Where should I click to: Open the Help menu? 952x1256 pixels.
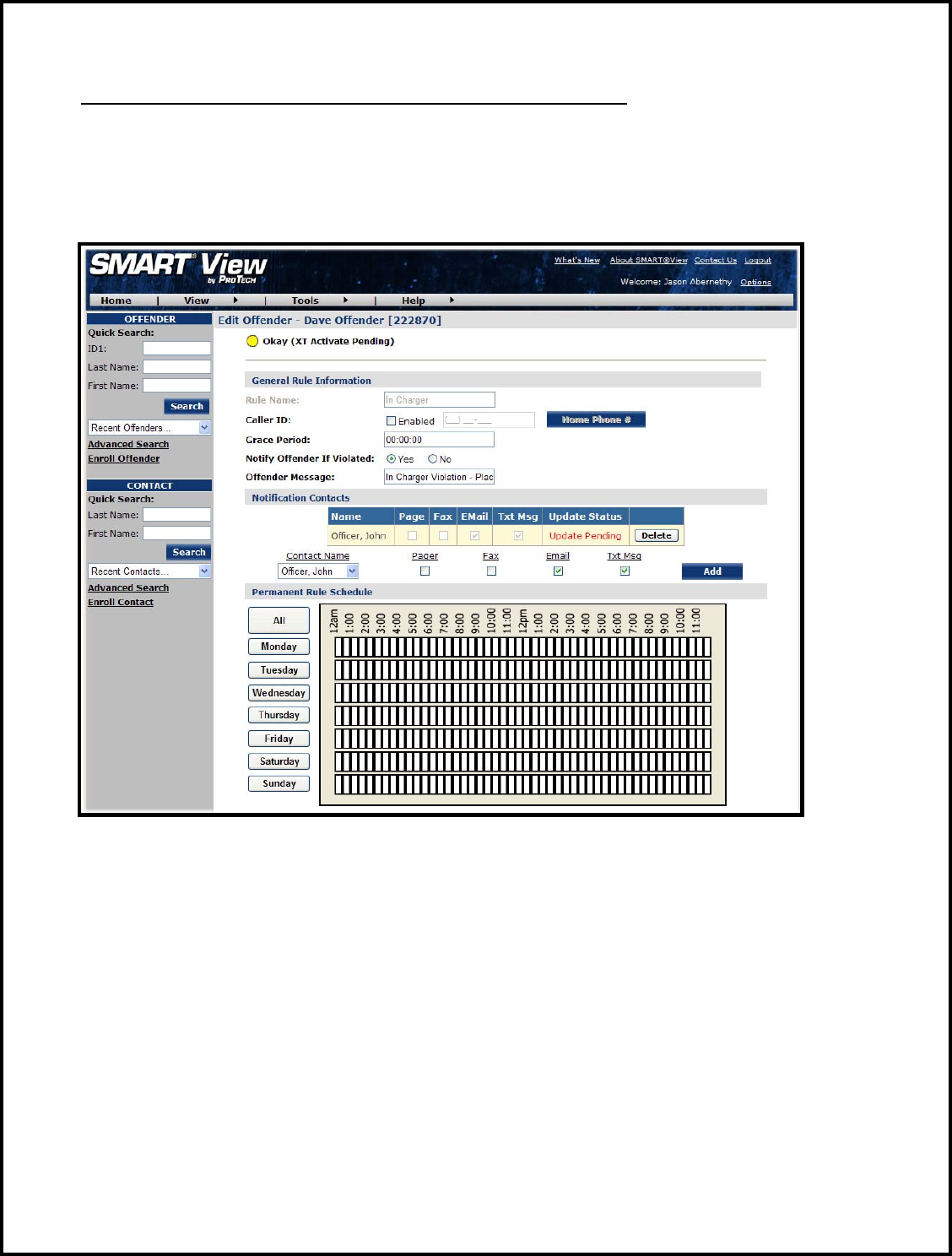414,300
